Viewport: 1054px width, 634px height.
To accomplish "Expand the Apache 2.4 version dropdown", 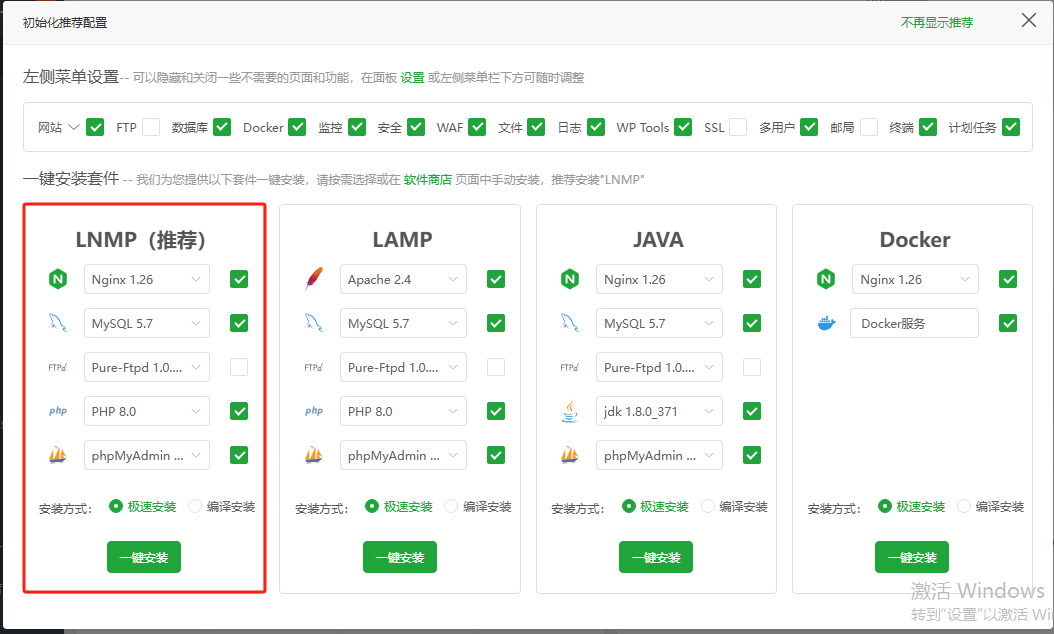I will [403, 279].
